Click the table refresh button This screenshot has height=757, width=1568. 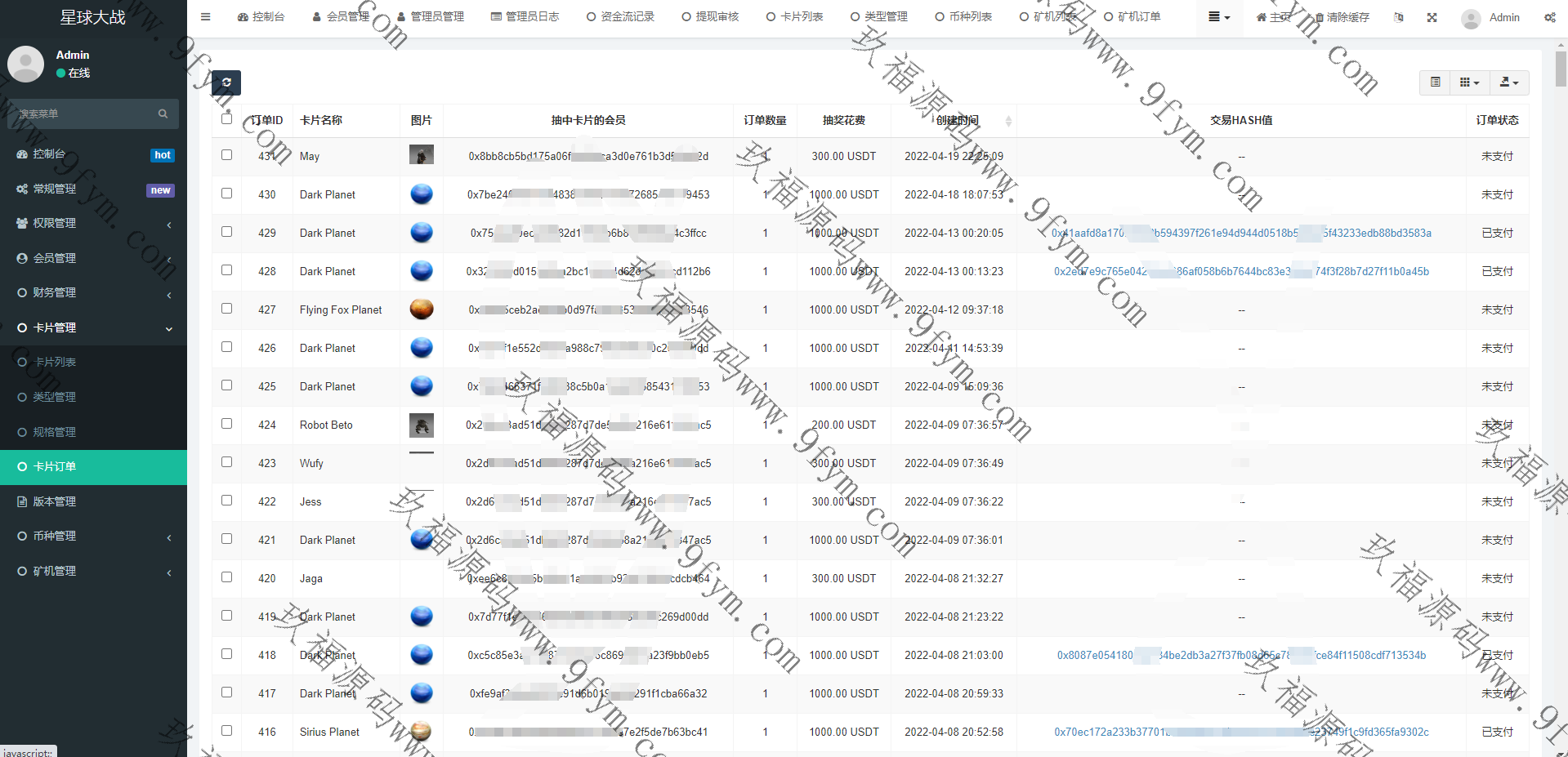click(x=226, y=82)
